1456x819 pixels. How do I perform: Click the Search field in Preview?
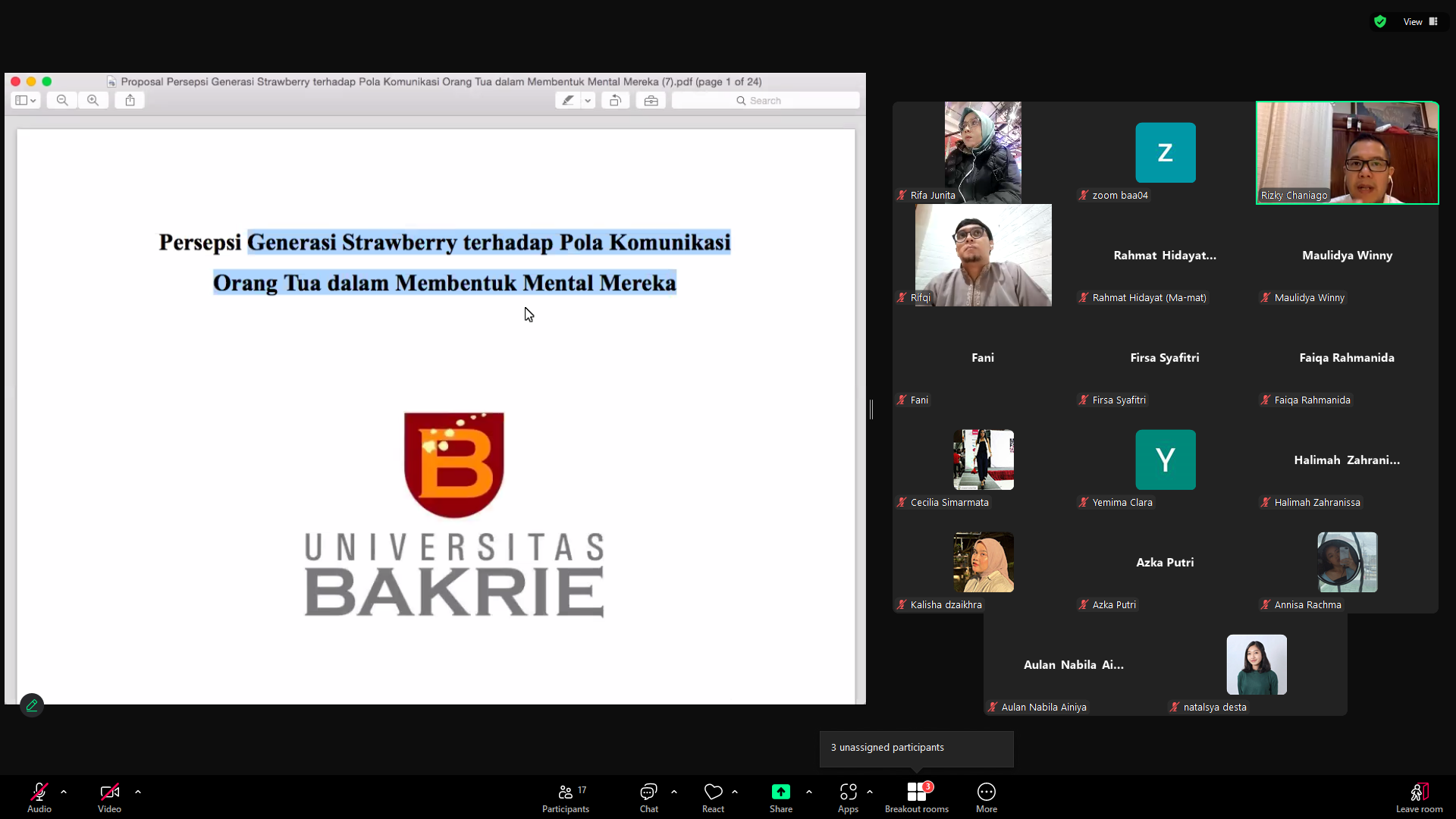(x=766, y=100)
